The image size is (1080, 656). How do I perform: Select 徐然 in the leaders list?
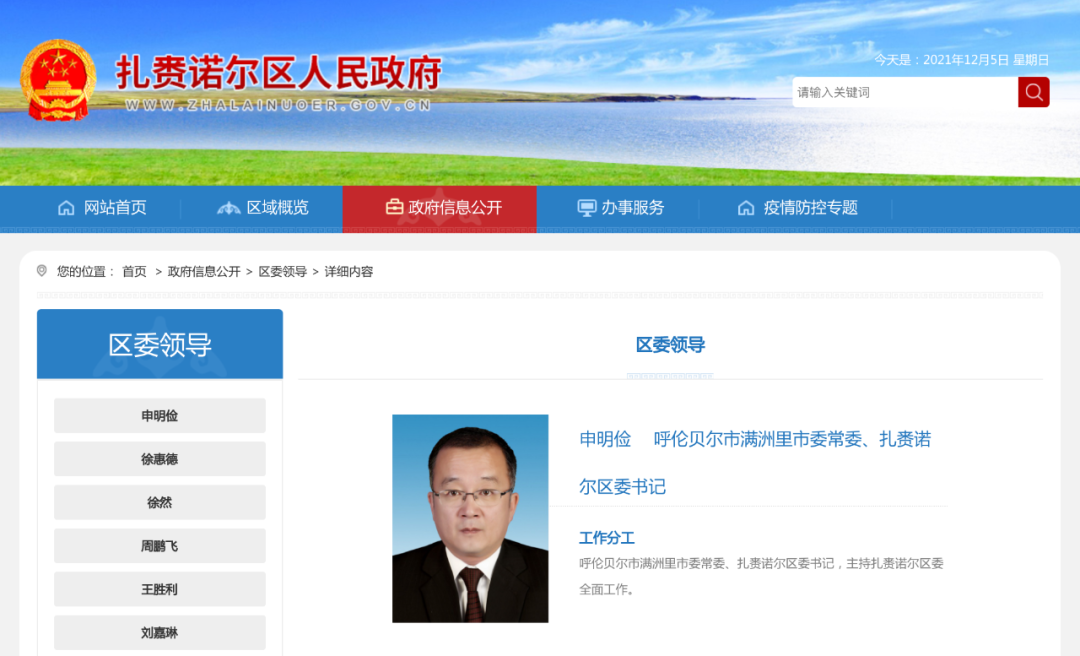(x=160, y=502)
